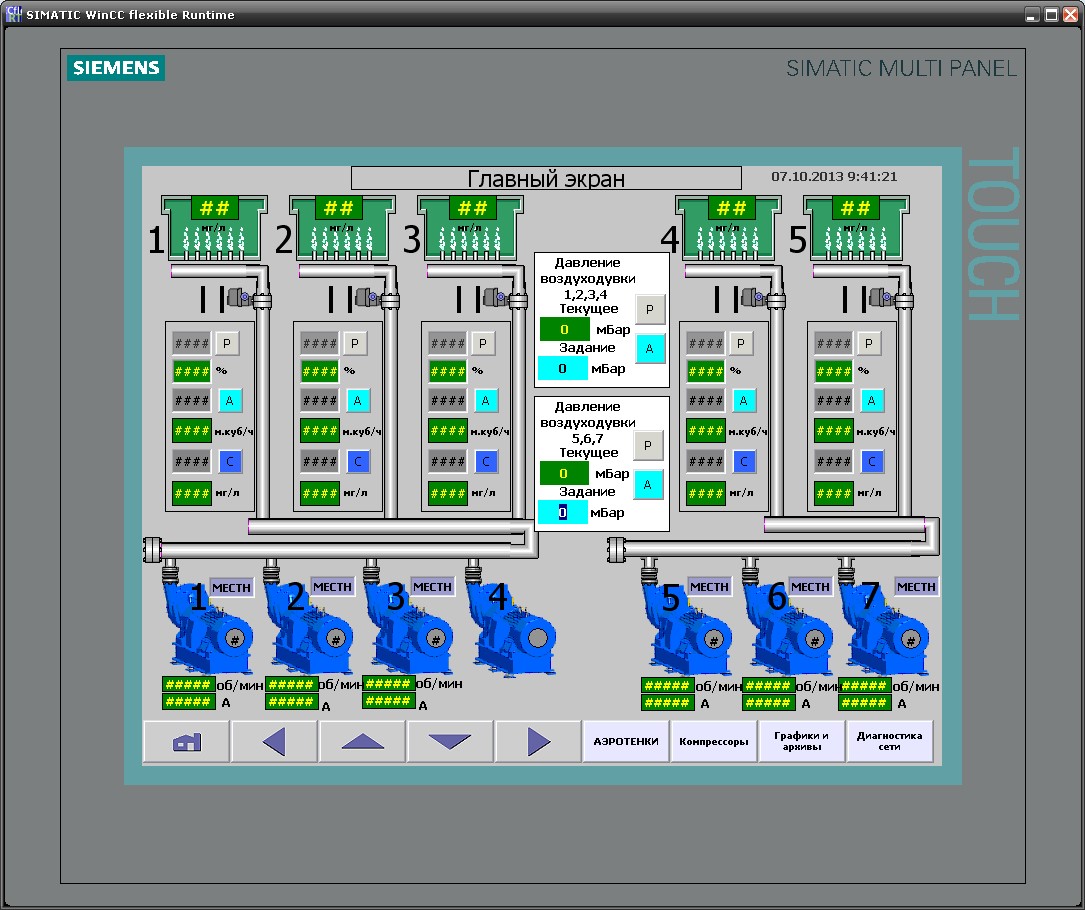The width and height of the screenshot is (1085, 910).
Task: Open the АЭРОТЕНКИ screen
Action: [626, 742]
